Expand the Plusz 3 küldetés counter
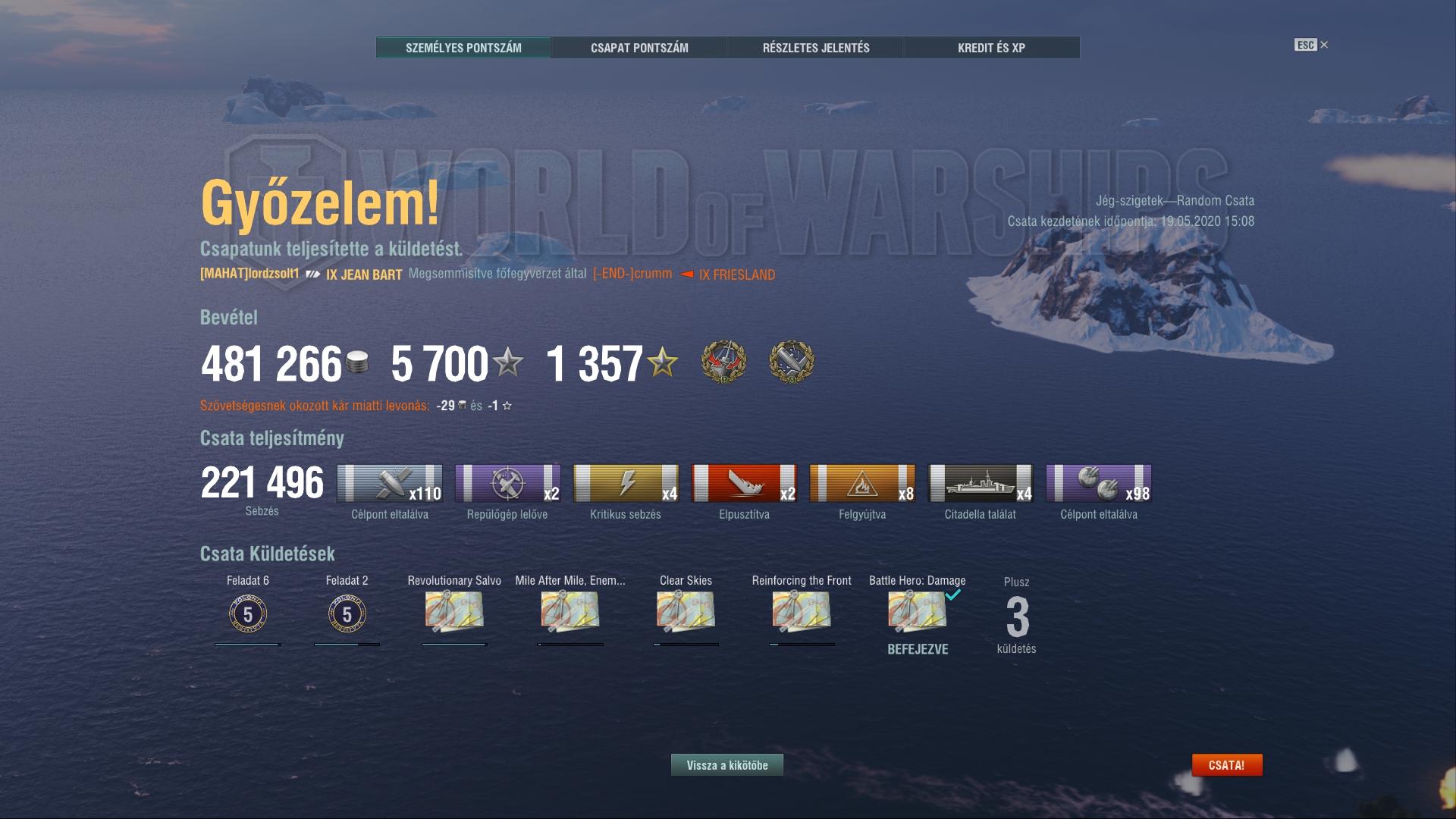The image size is (1456, 819). click(1017, 617)
